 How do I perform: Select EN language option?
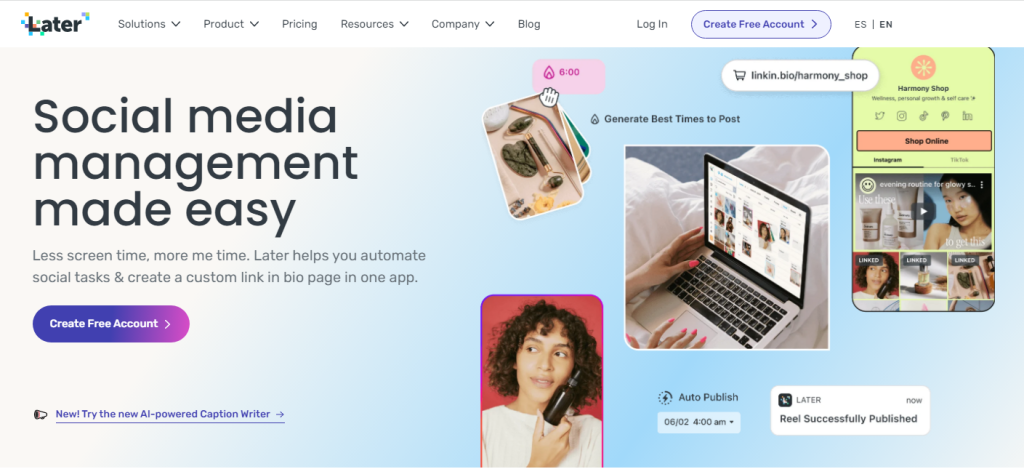[x=886, y=24]
